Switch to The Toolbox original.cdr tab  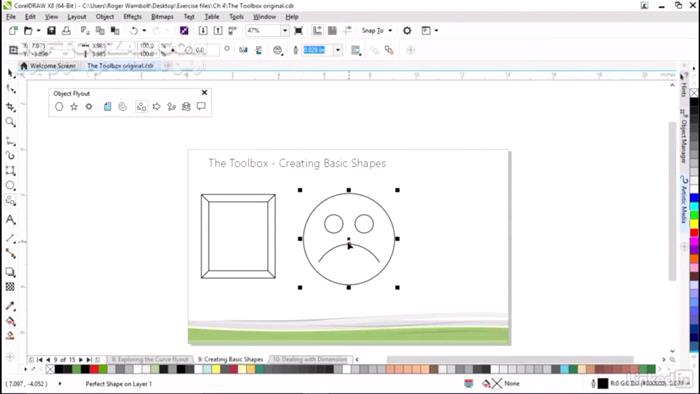(121, 66)
